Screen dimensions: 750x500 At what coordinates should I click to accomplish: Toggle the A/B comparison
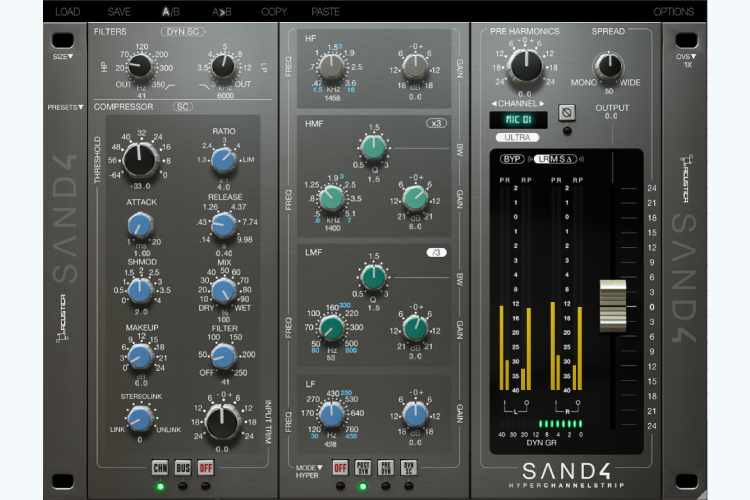[x=171, y=11]
